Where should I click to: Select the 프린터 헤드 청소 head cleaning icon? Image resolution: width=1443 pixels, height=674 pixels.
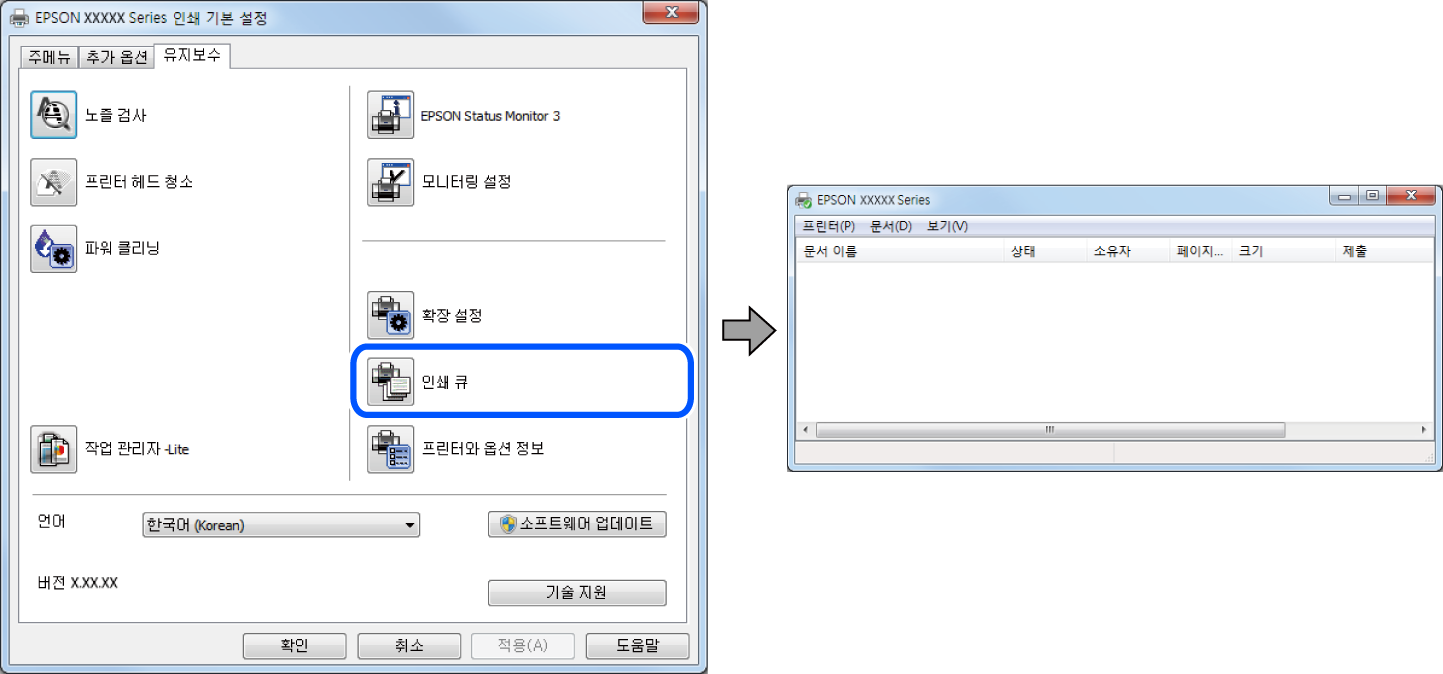pos(53,182)
